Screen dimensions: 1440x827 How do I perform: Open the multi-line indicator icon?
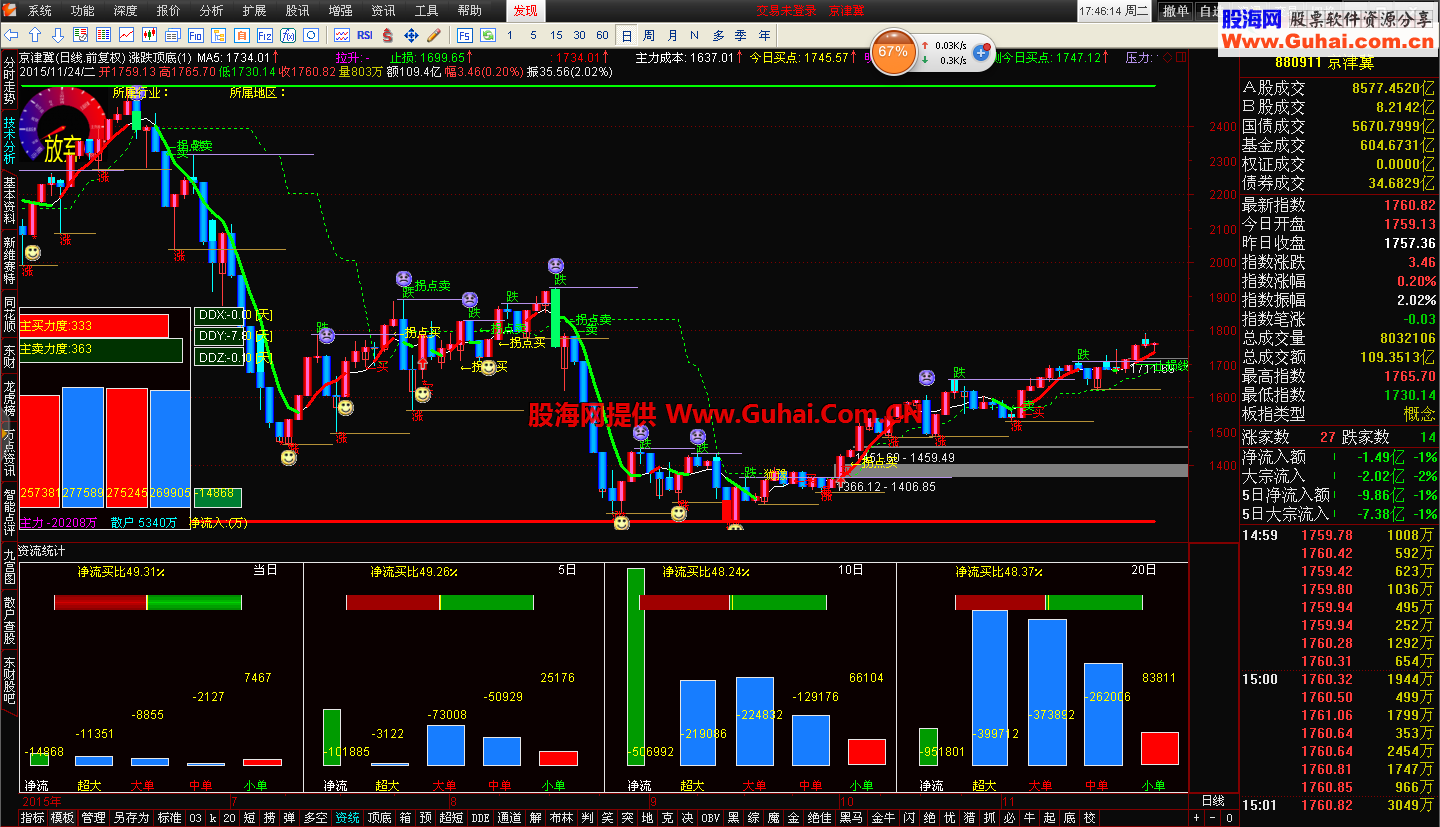(x=342, y=35)
